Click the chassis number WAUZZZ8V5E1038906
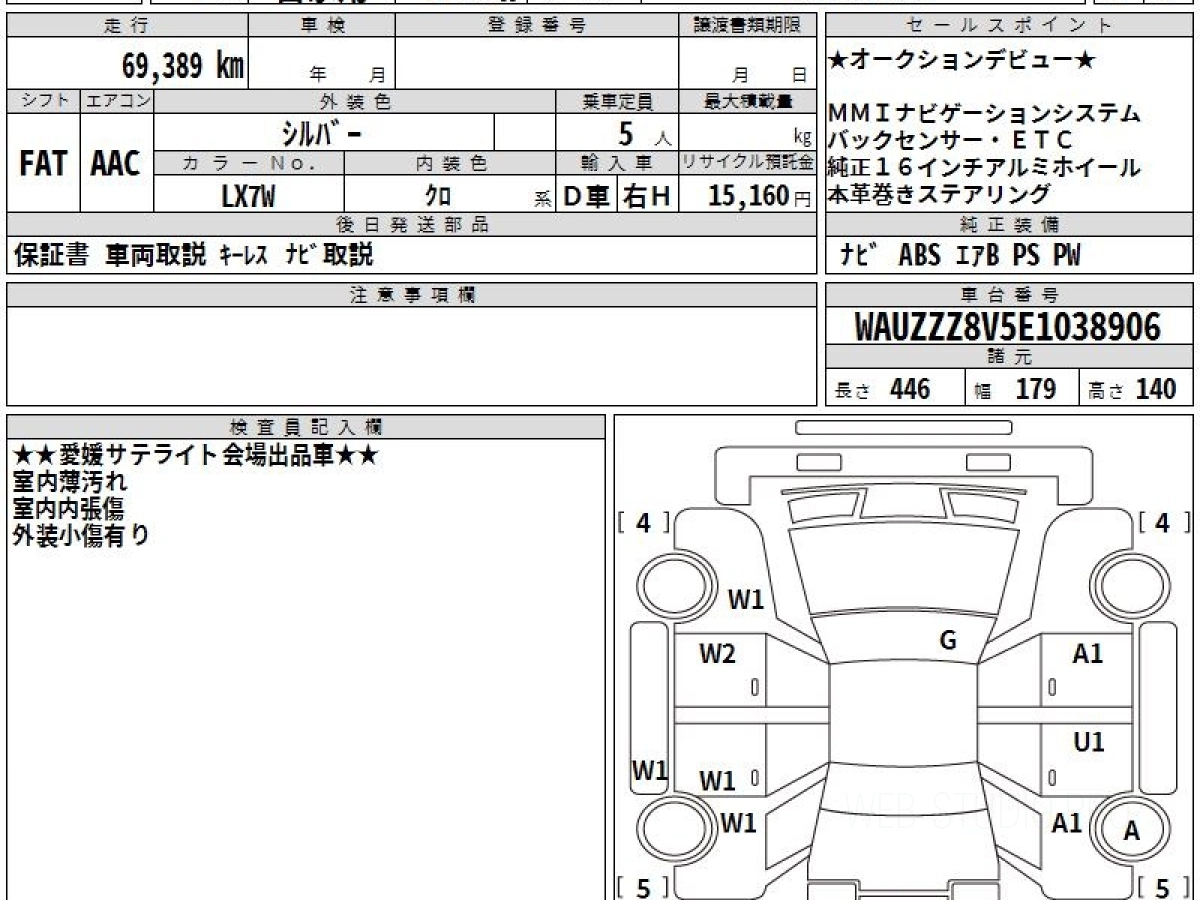This screenshot has width=1200, height=900. [x=1008, y=327]
